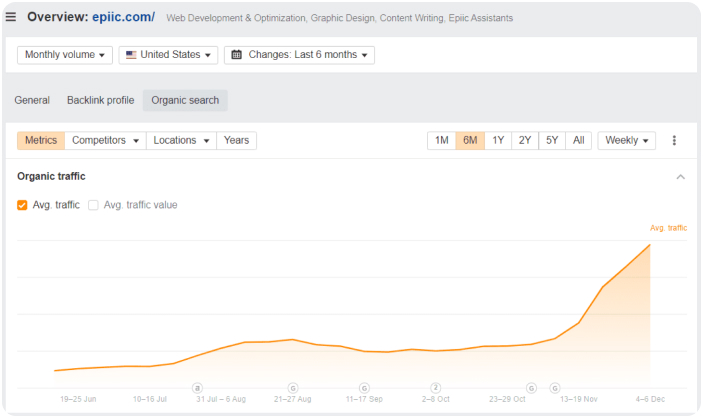This screenshot has height=418, width=703.
Task: Enable the Avg. traffic value checkbox
Action: 94,205
